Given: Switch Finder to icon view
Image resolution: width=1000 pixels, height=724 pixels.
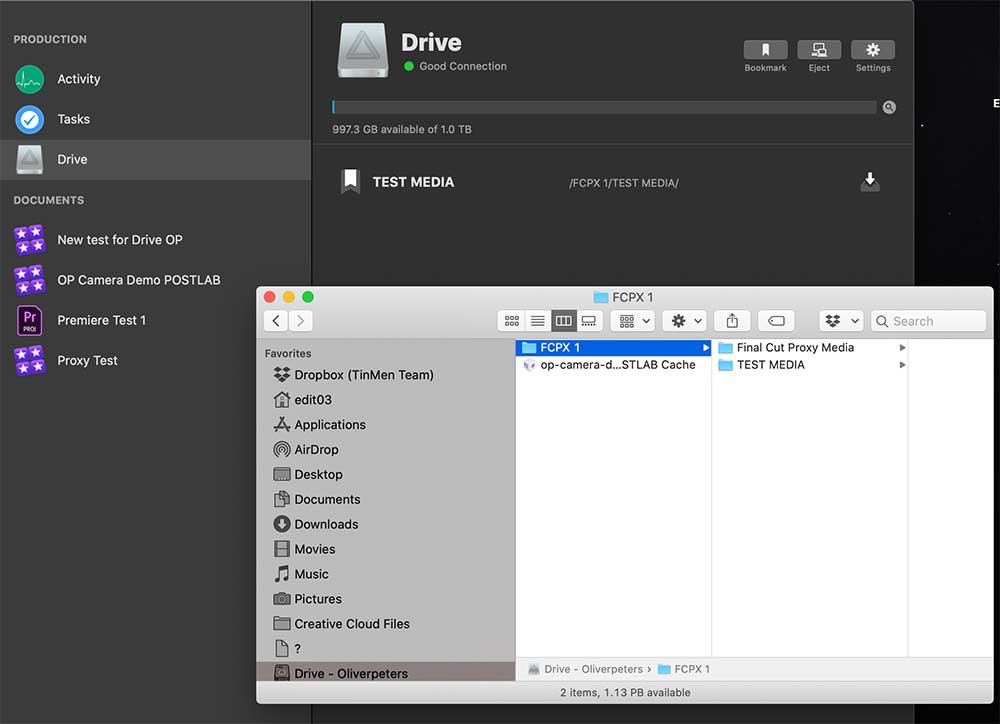Looking at the screenshot, I should click(511, 321).
